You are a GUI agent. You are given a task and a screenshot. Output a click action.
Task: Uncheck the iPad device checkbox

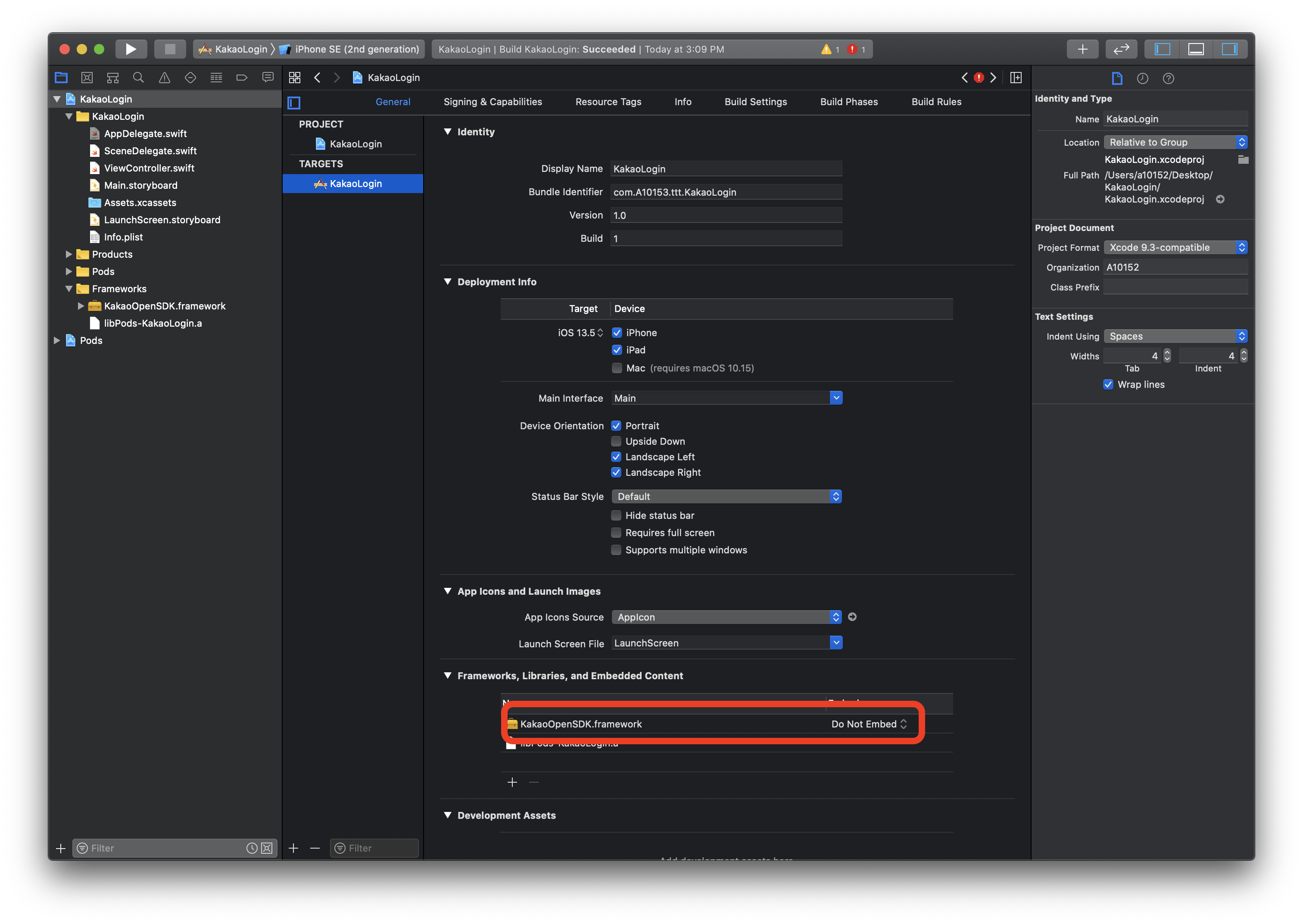point(617,350)
